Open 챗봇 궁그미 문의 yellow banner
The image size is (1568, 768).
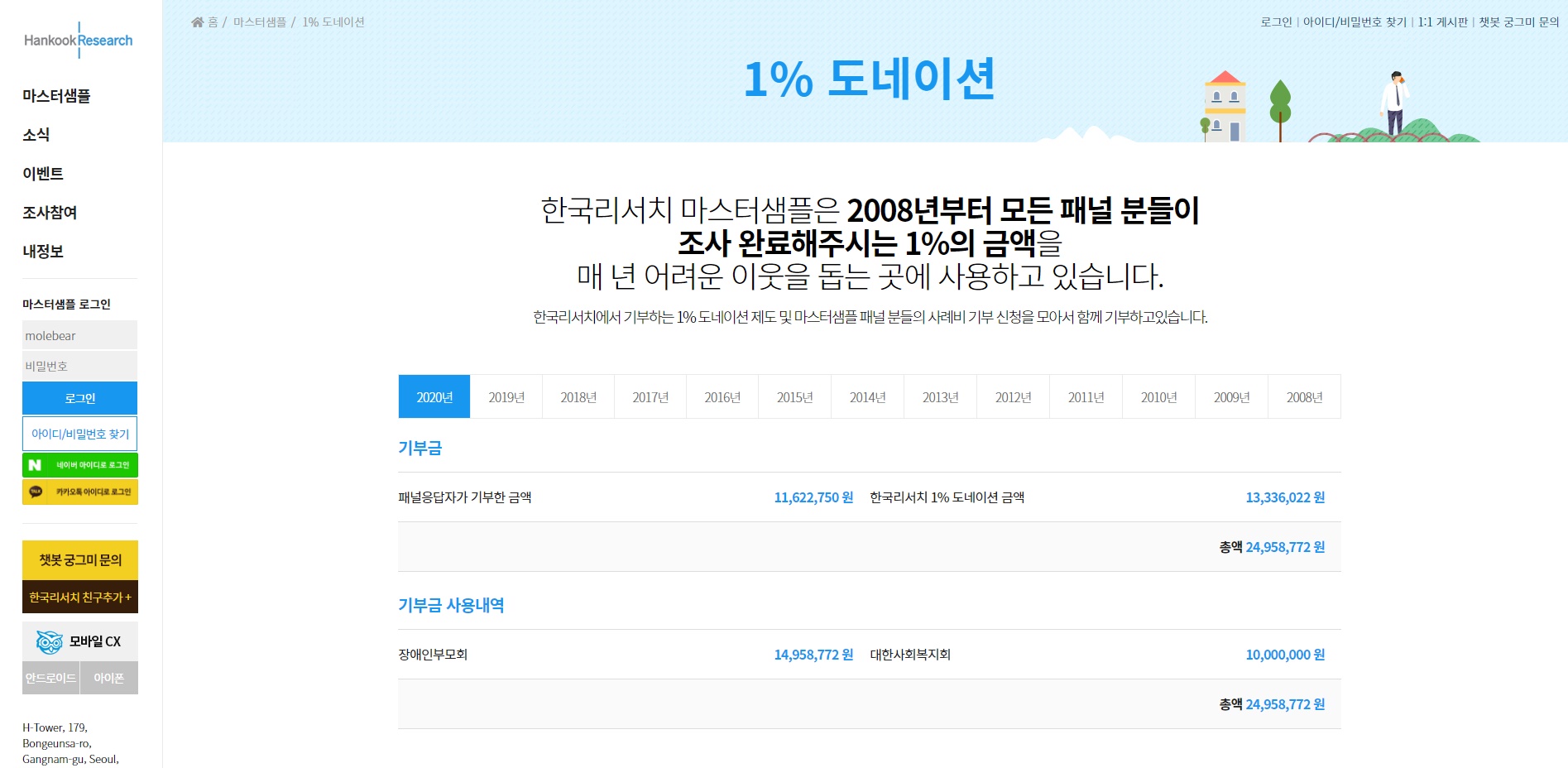tap(80, 560)
